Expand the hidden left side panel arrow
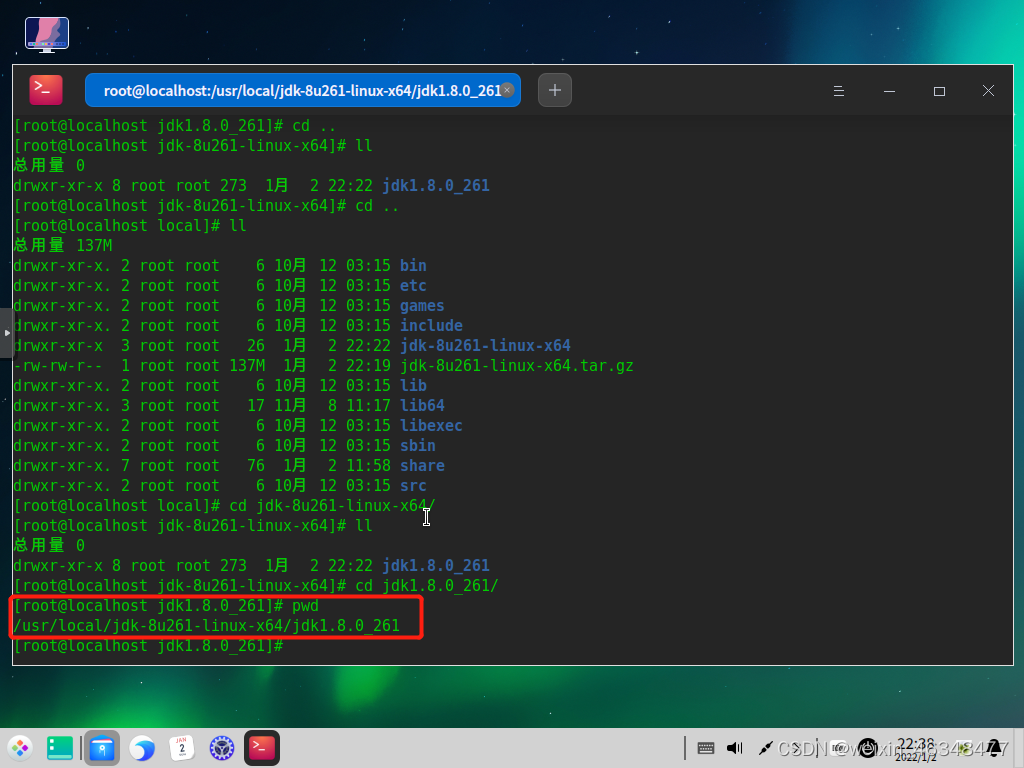Screen dimensions: 1024x768 7,330
